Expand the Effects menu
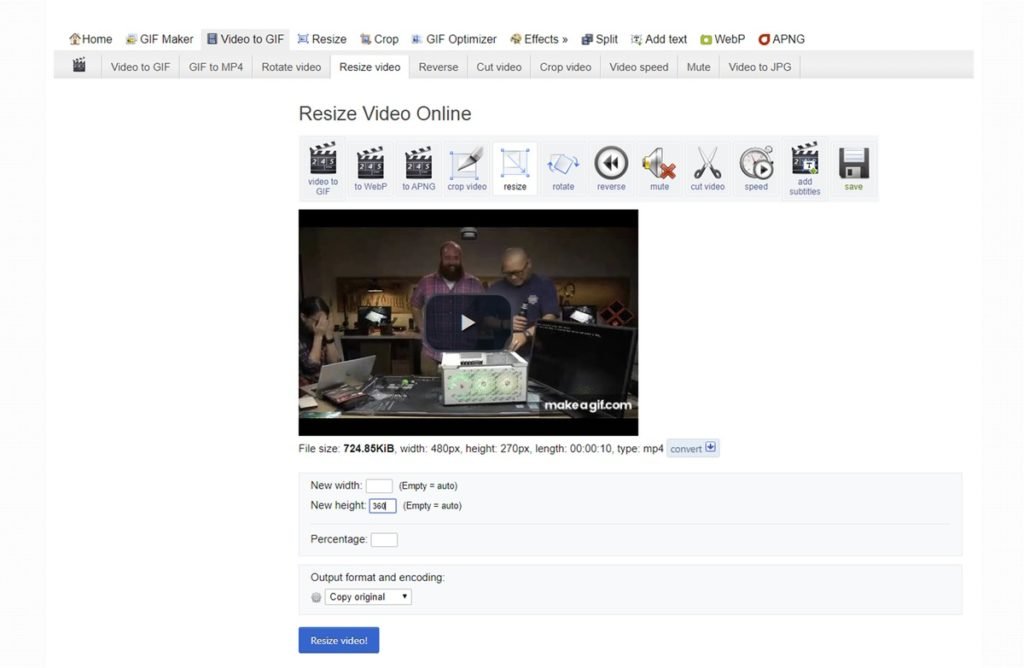The height and width of the screenshot is (668, 1024). [x=539, y=39]
